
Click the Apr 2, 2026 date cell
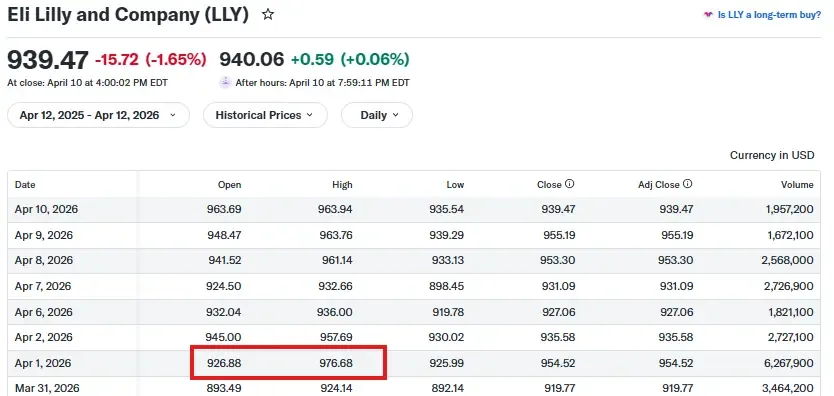(44, 338)
